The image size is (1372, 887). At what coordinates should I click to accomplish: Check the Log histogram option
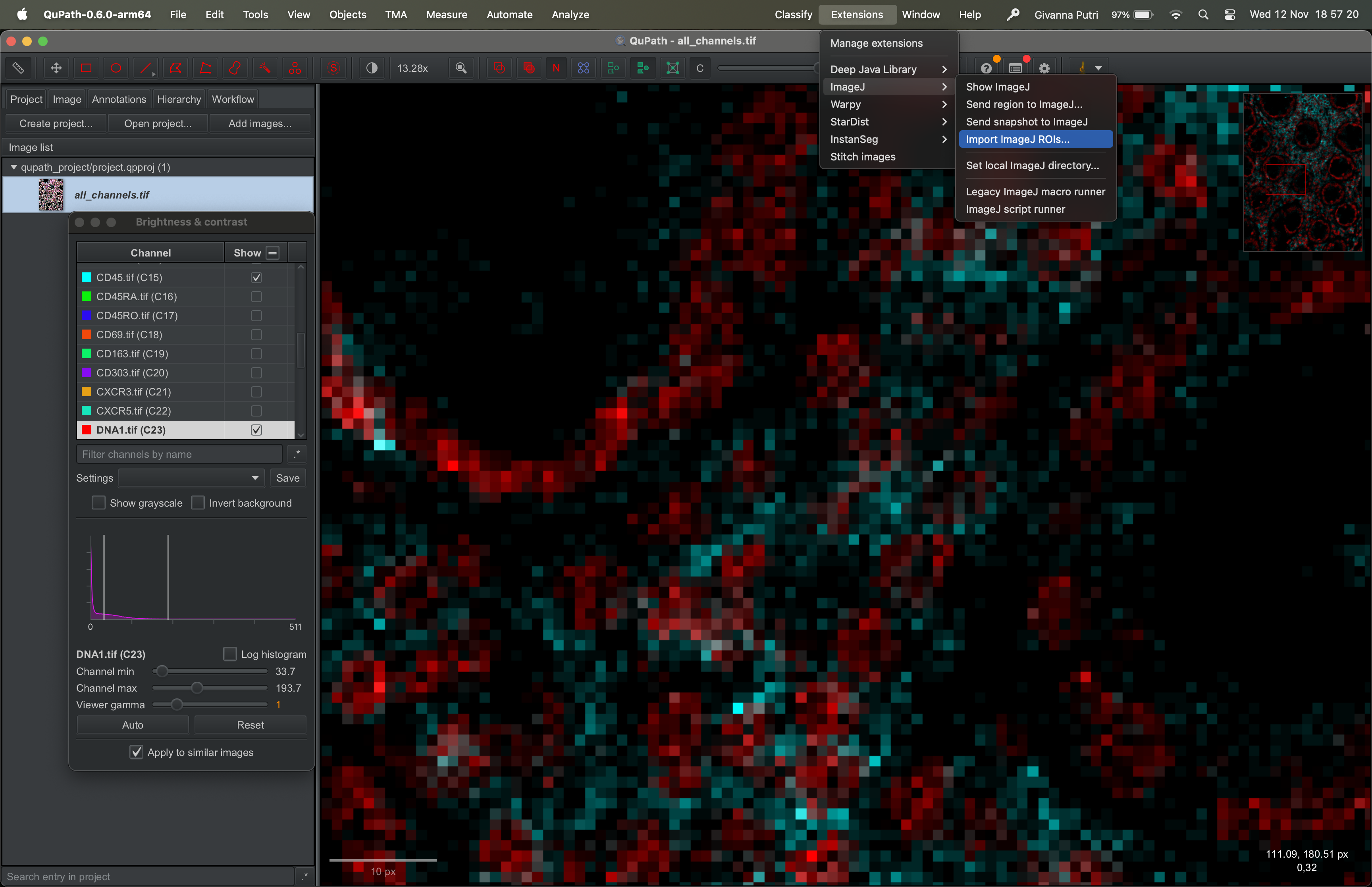230,654
